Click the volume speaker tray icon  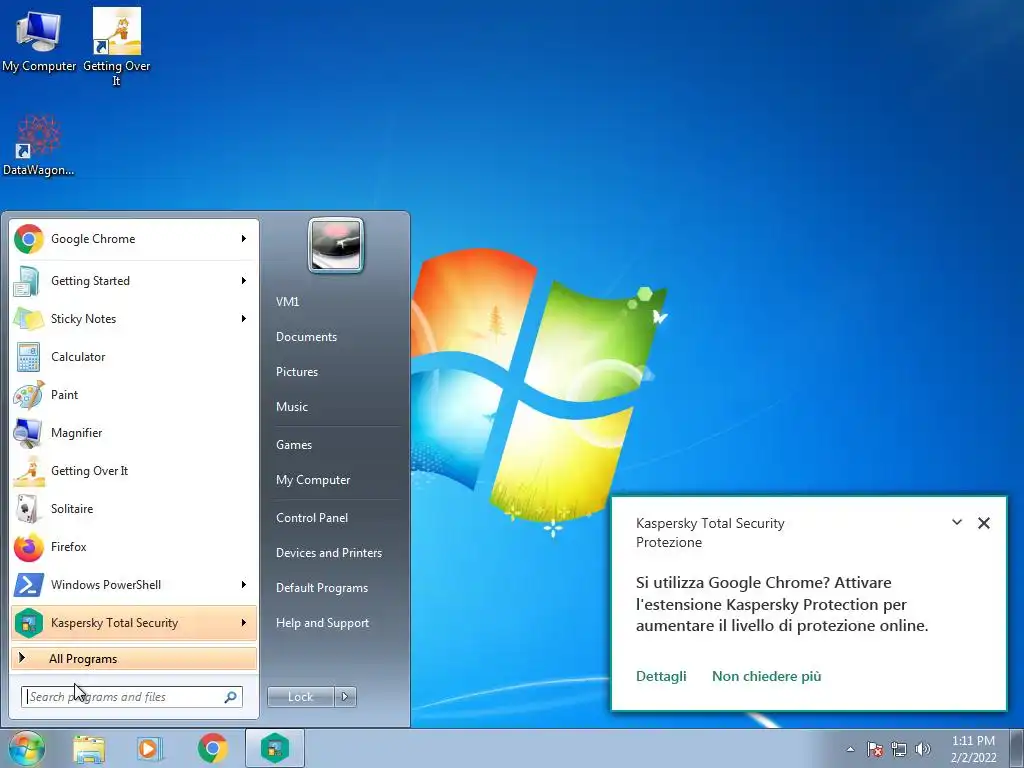tap(923, 749)
